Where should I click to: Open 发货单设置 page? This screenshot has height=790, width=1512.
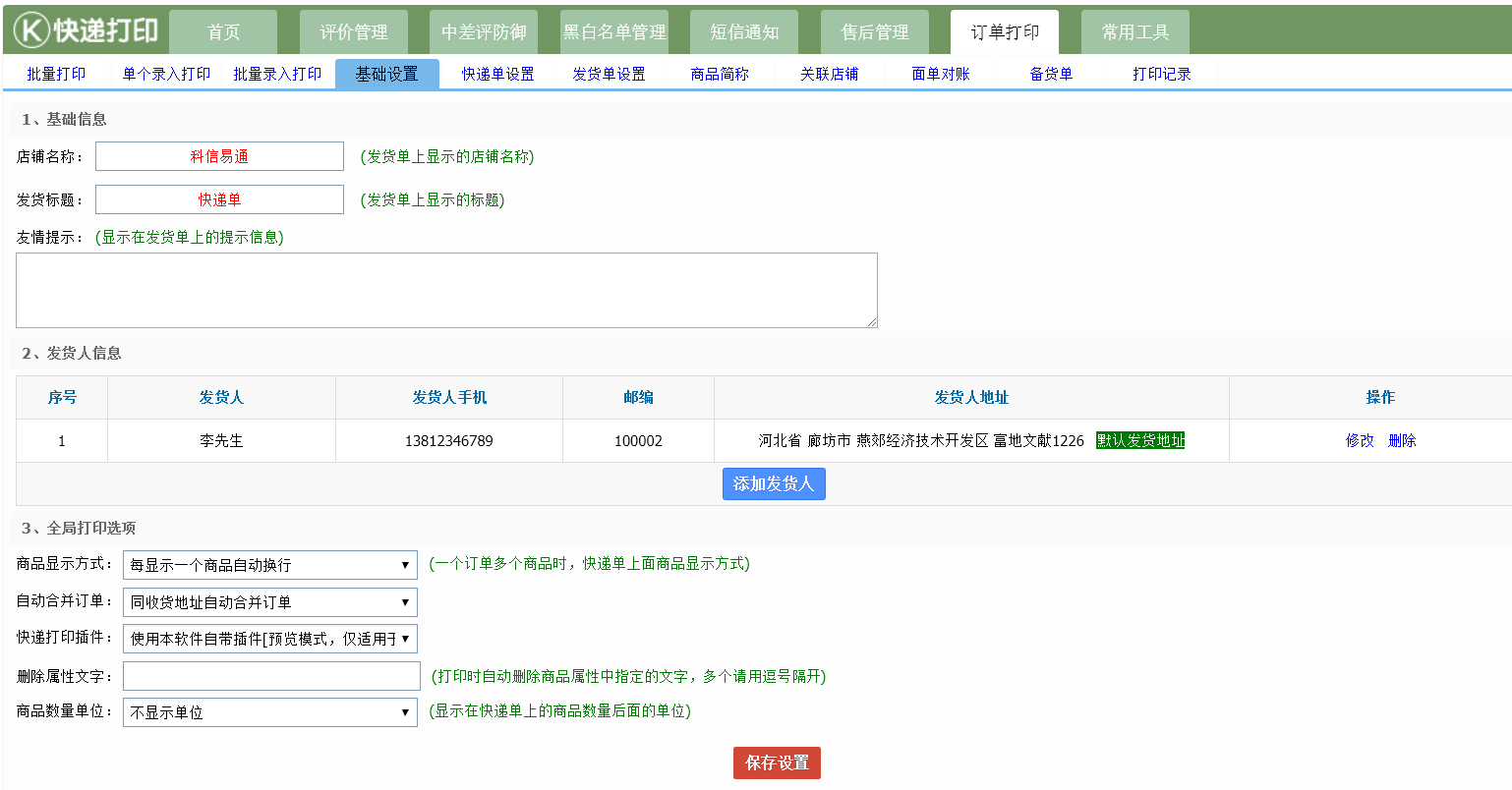tap(609, 74)
